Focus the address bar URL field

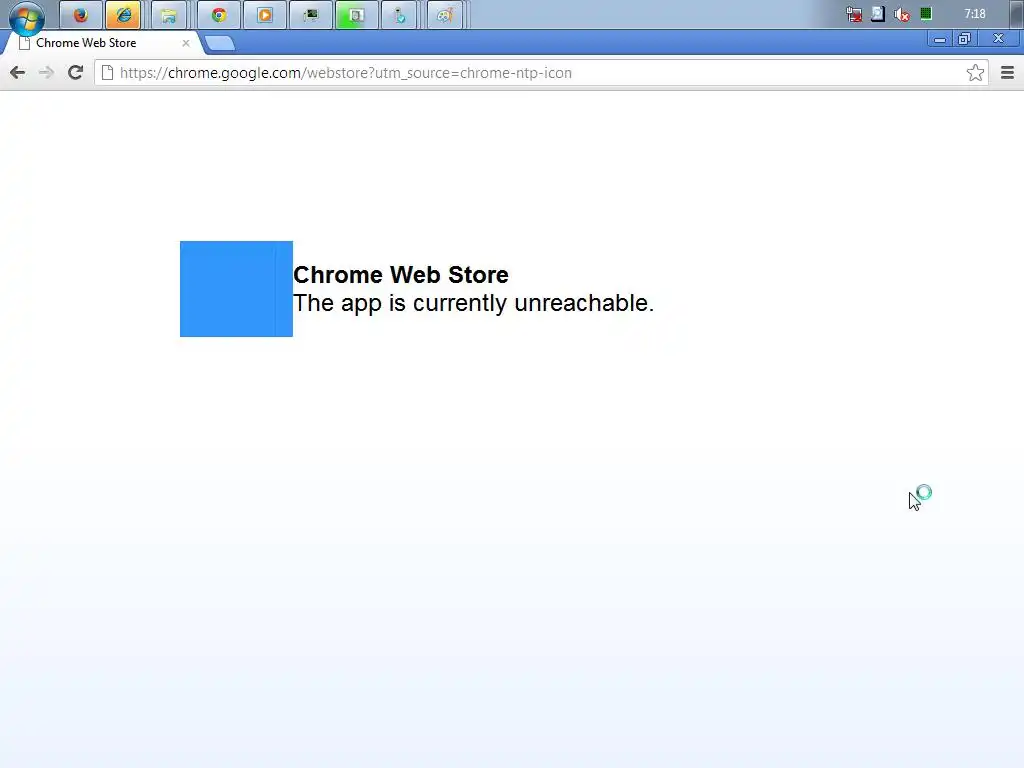pos(541,72)
